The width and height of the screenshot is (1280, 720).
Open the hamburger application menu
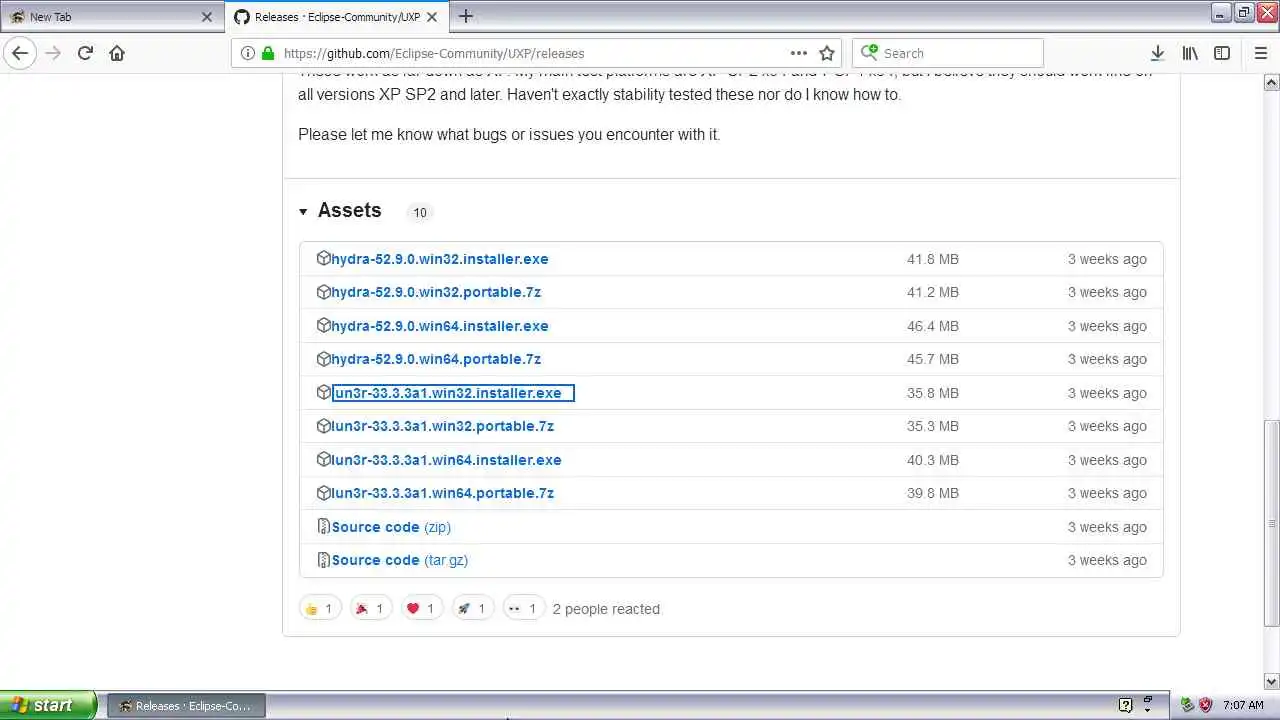click(x=1261, y=53)
